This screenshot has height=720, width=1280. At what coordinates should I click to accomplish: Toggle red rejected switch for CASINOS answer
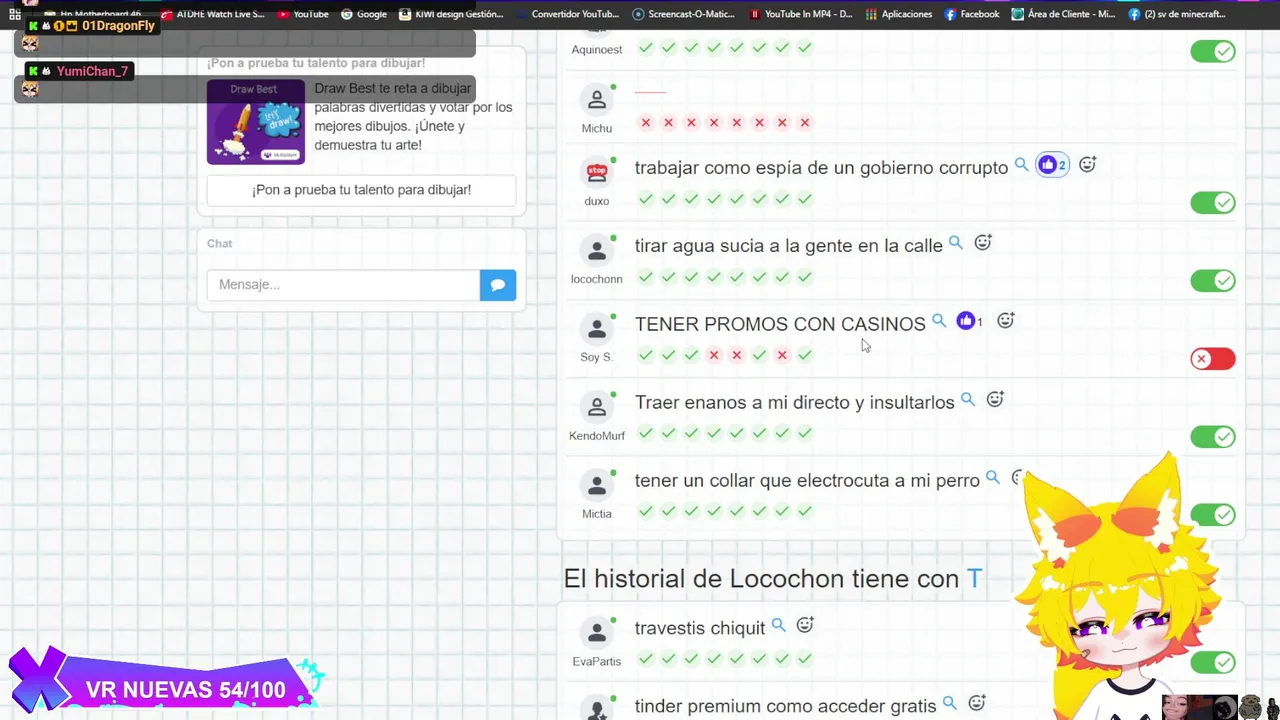click(x=1213, y=359)
